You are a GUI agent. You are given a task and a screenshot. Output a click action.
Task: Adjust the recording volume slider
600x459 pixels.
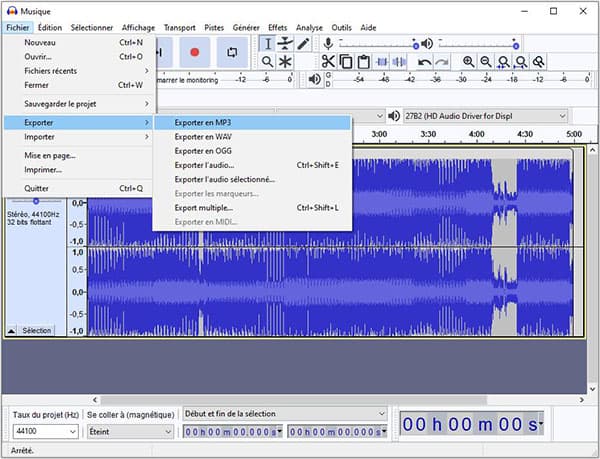coord(378,45)
